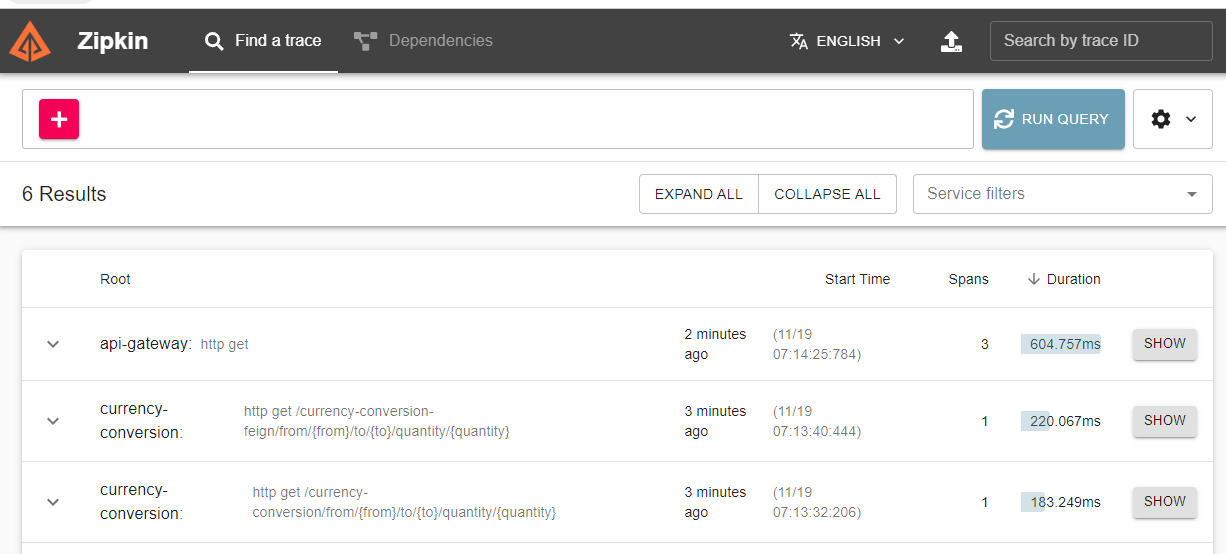Open the Service filters dropdown
The image size is (1226, 554).
pos(1063,194)
